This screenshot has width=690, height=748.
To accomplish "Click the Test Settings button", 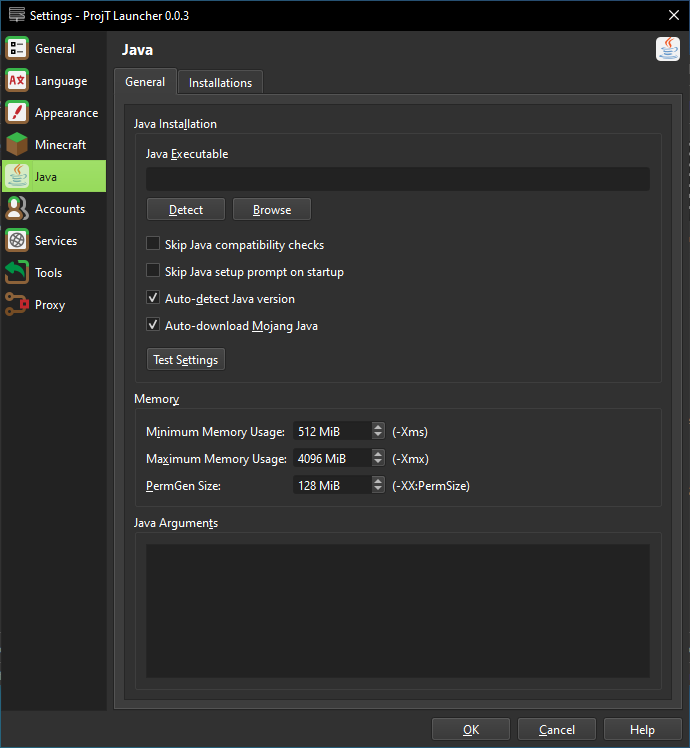I will click(186, 359).
